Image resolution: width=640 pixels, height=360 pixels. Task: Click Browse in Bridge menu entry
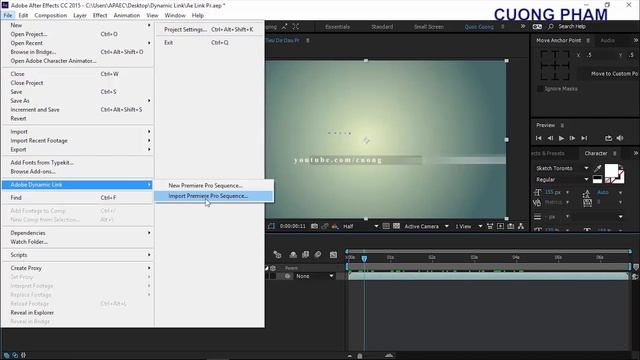[x=77, y=52]
